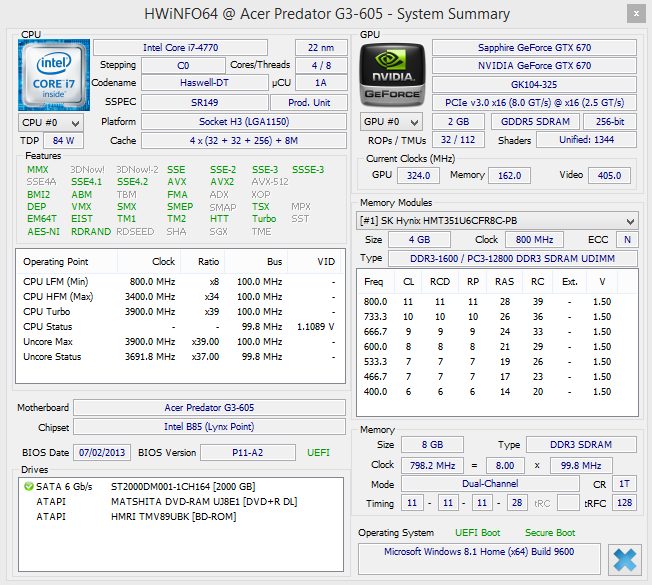Click the Secure Boot label
Screen dimensions: 652x585
click(x=550, y=533)
